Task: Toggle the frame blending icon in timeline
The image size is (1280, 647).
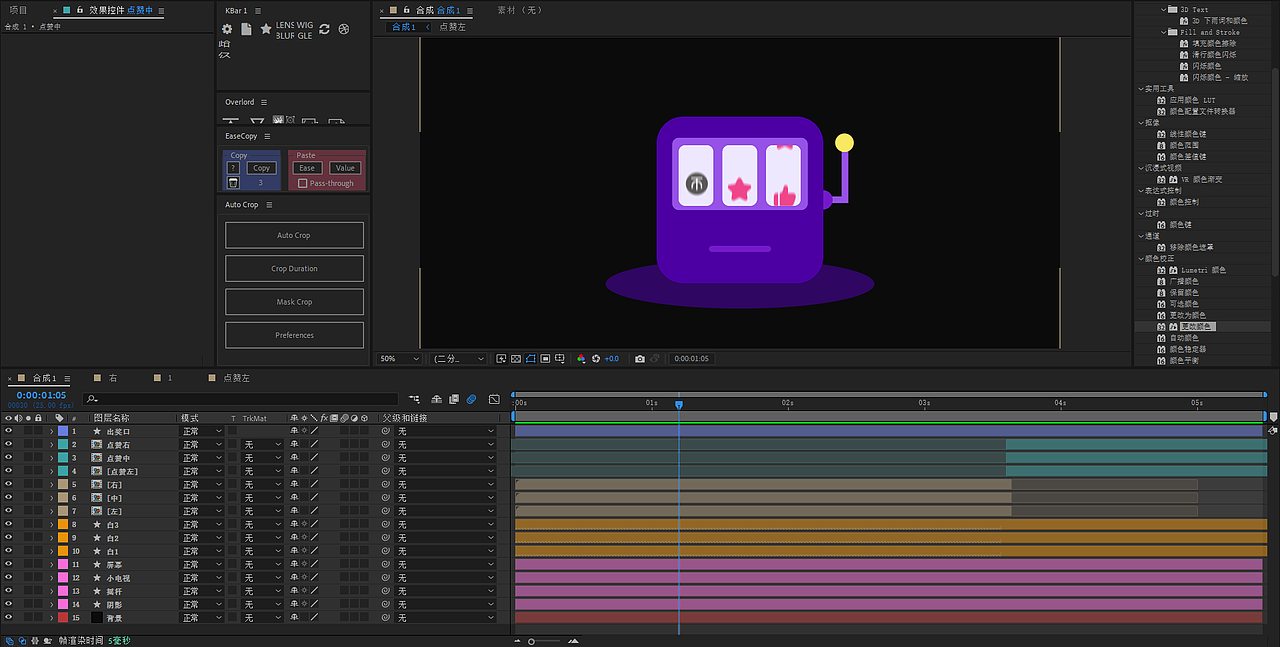Action: (x=454, y=399)
